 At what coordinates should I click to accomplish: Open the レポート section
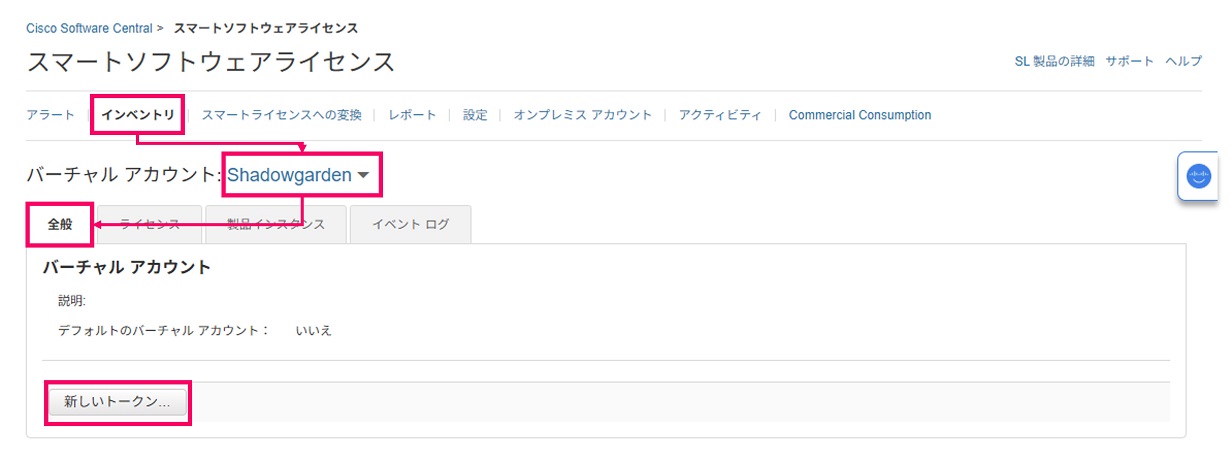(412, 115)
